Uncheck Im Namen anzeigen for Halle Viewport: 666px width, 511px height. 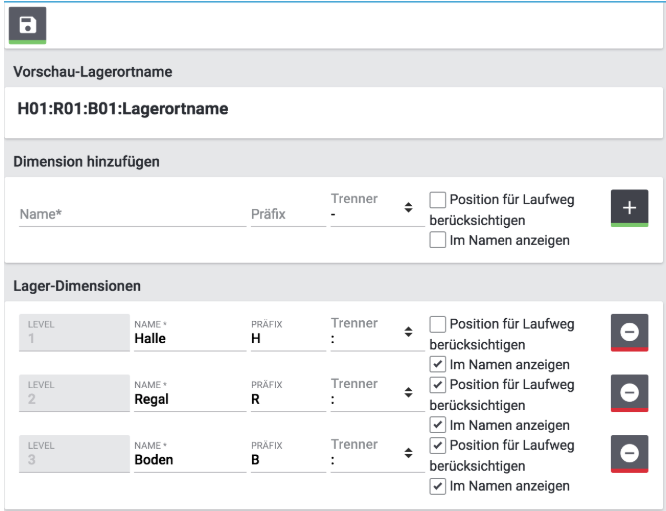(437, 364)
